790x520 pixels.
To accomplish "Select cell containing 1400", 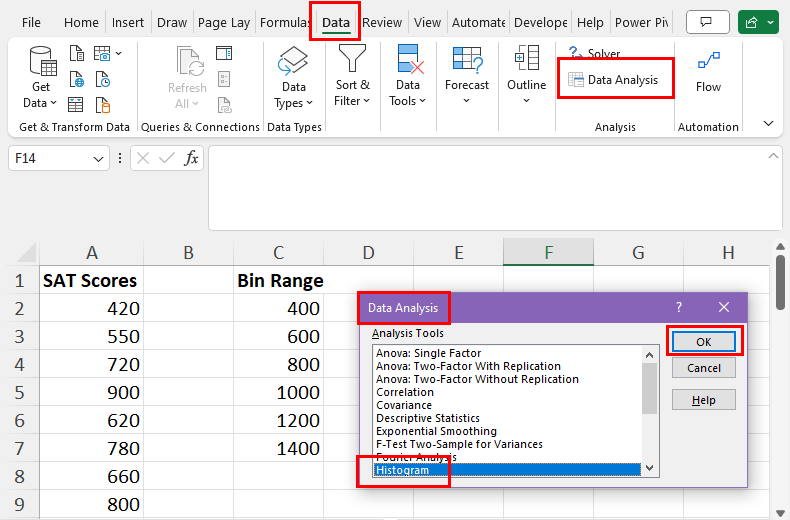I will (279, 448).
